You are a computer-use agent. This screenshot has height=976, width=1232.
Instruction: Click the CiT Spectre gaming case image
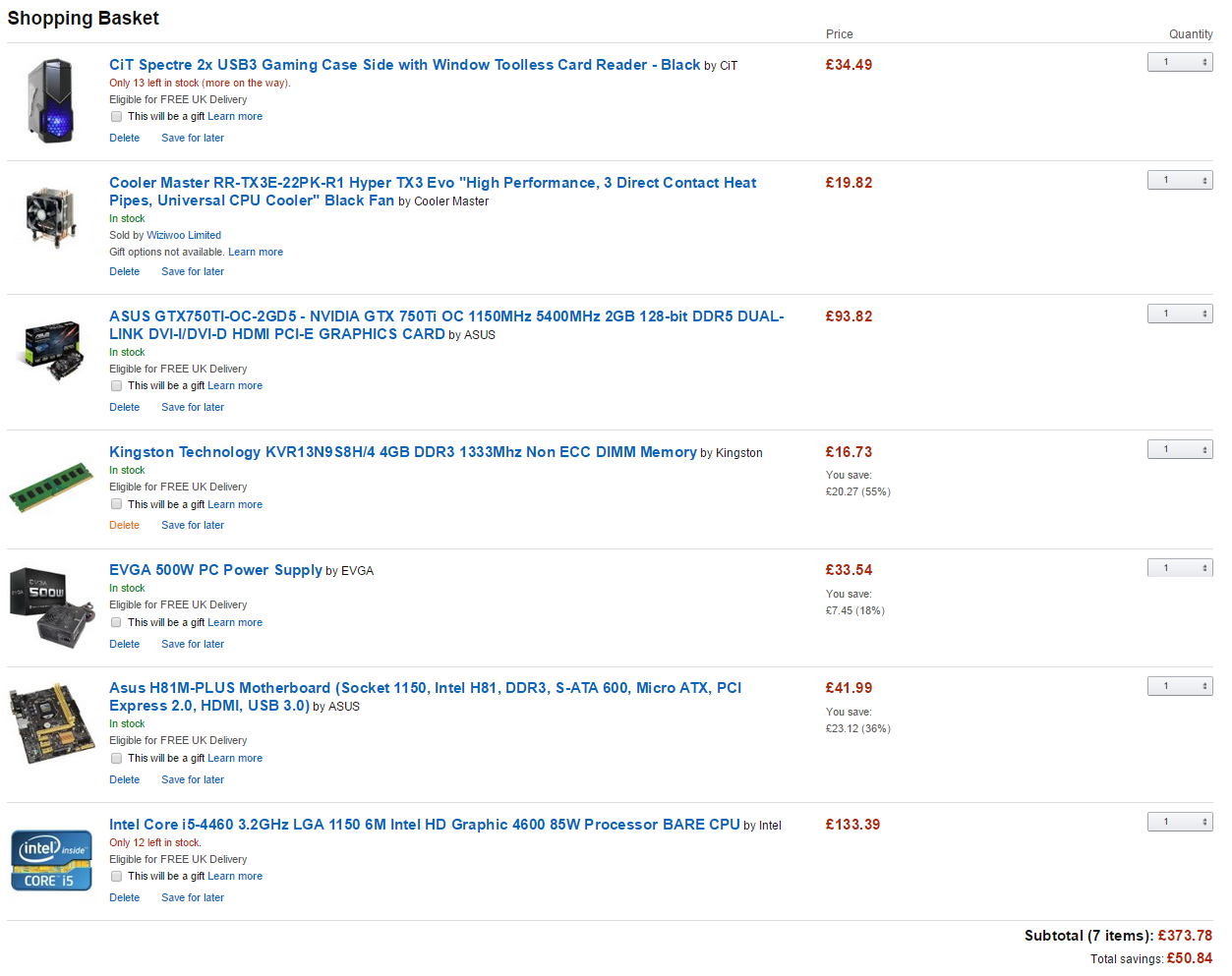49,101
